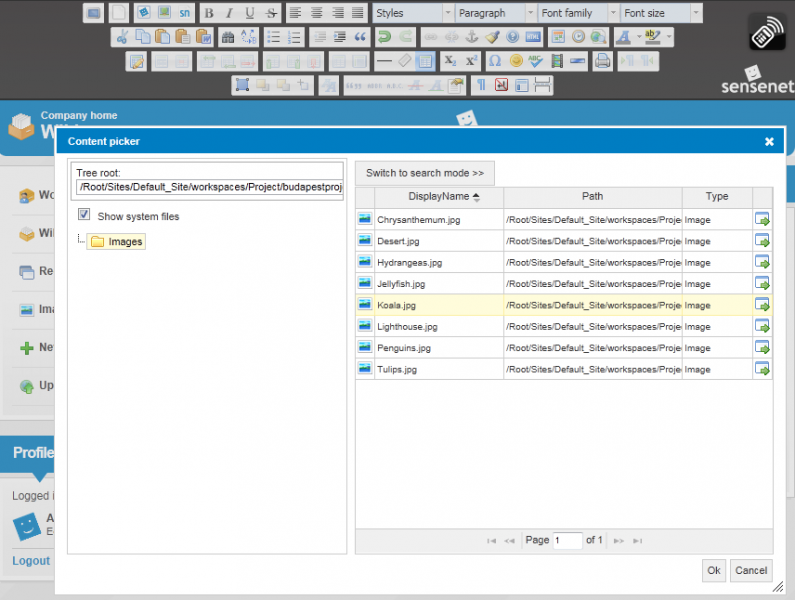The height and width of the screenshot is (600, 795).
Task: Apply blockquote formatting
Action: 360,37
